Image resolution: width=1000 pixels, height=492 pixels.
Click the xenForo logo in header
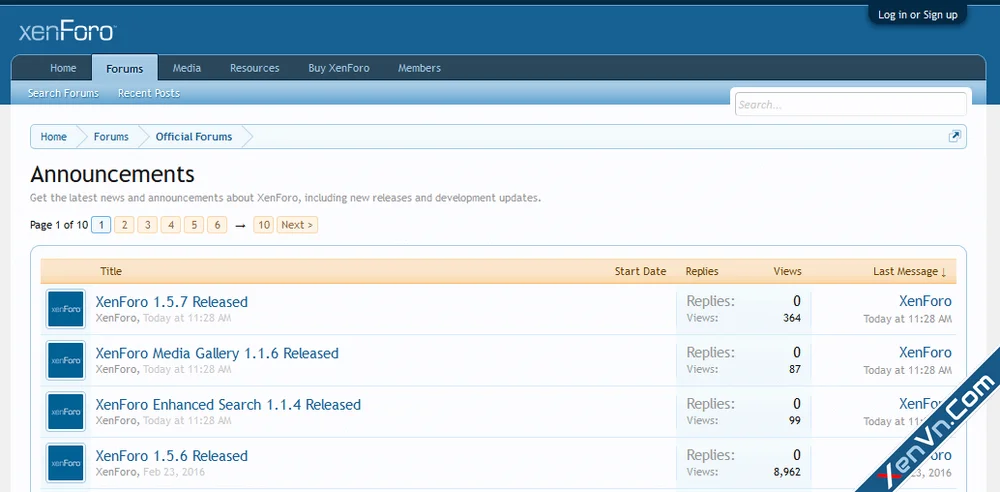coord(67,32)
